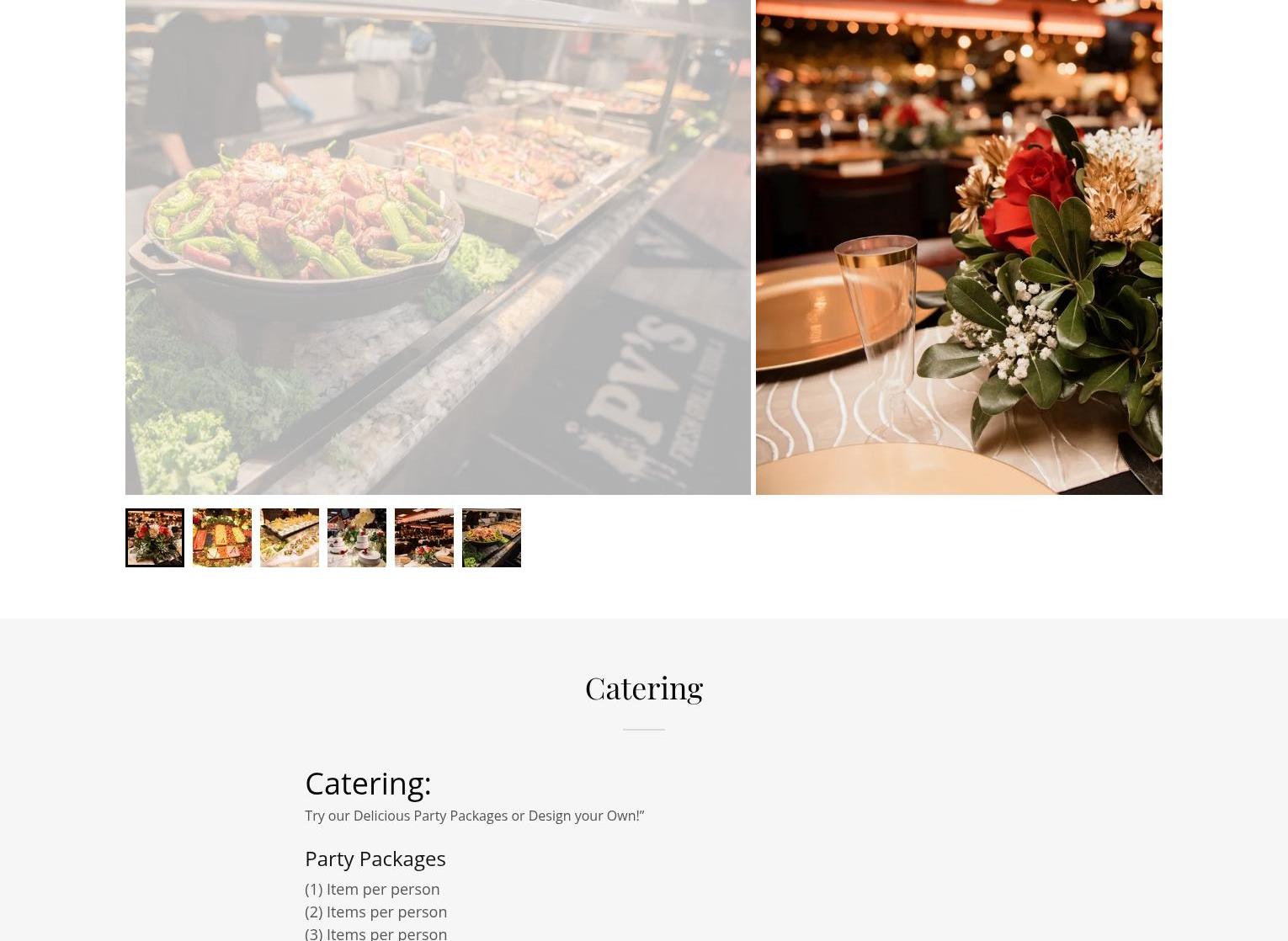This screenshot has height=941, width=1288.
Task: Open the charcuterie platter thumbnail
Action: coord(222,538)
